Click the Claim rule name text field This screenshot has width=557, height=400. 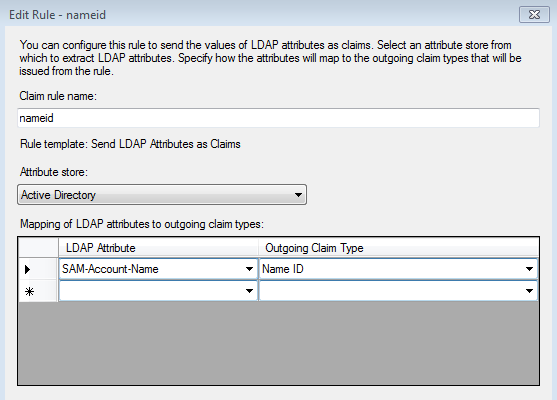point(278,118)
